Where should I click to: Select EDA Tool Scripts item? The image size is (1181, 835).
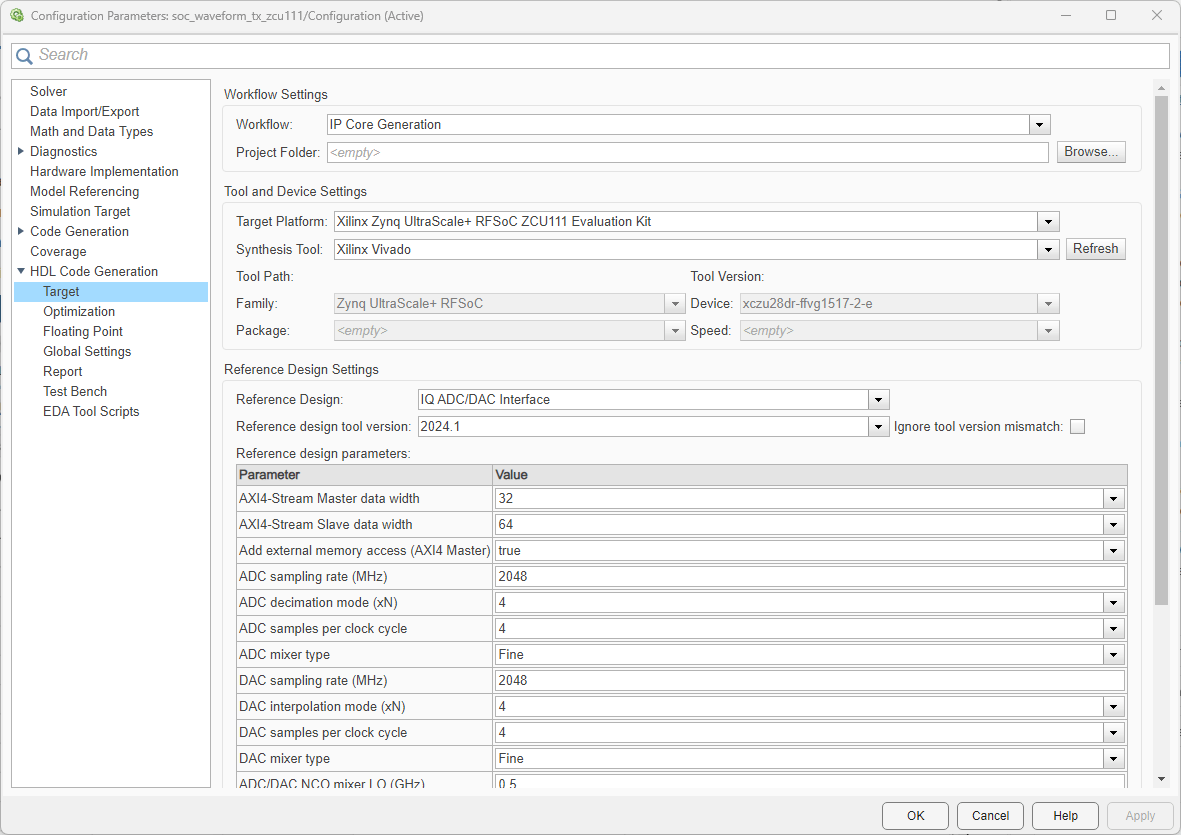91,412
